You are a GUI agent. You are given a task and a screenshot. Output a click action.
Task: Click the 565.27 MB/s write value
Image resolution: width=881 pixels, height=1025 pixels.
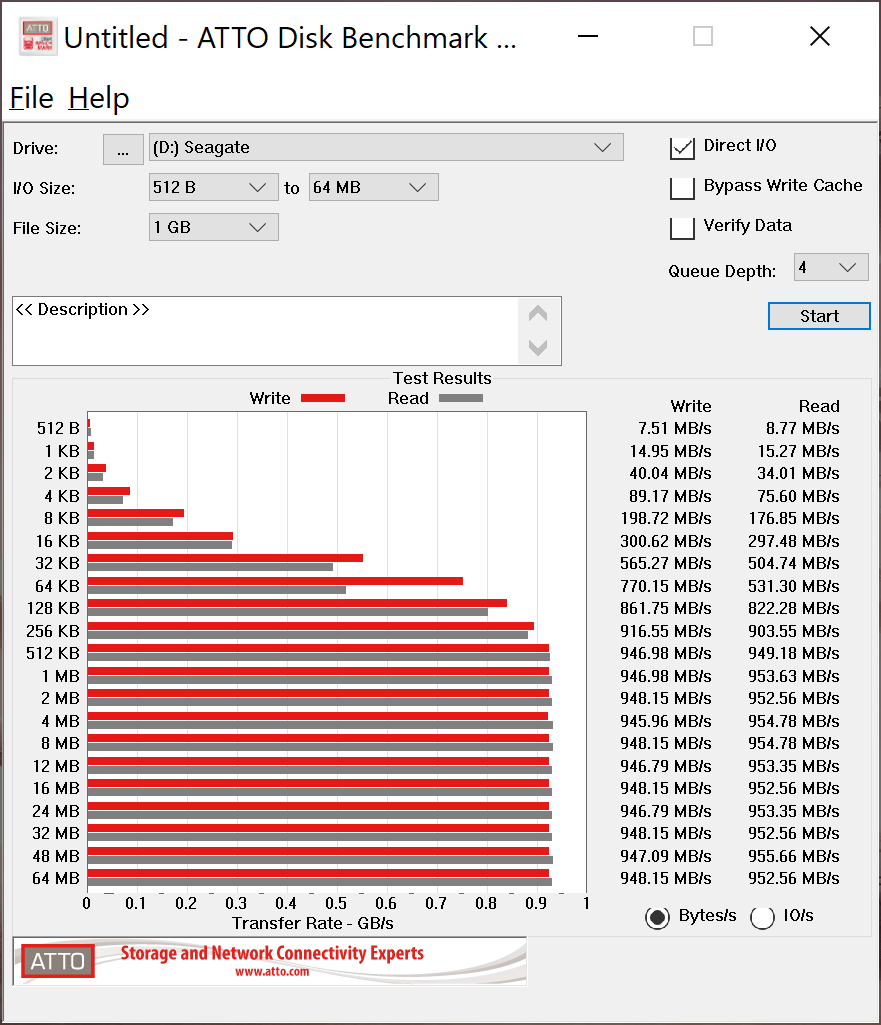(x=665, y=563)
